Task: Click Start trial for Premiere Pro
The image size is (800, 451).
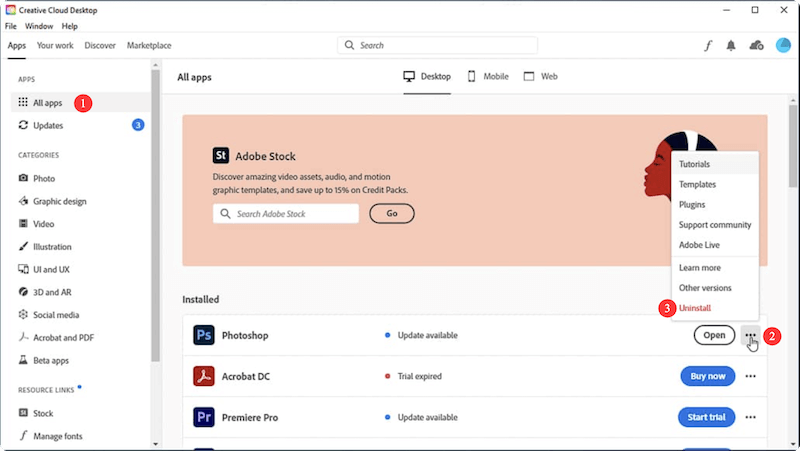Action: [x=707, y=417]
